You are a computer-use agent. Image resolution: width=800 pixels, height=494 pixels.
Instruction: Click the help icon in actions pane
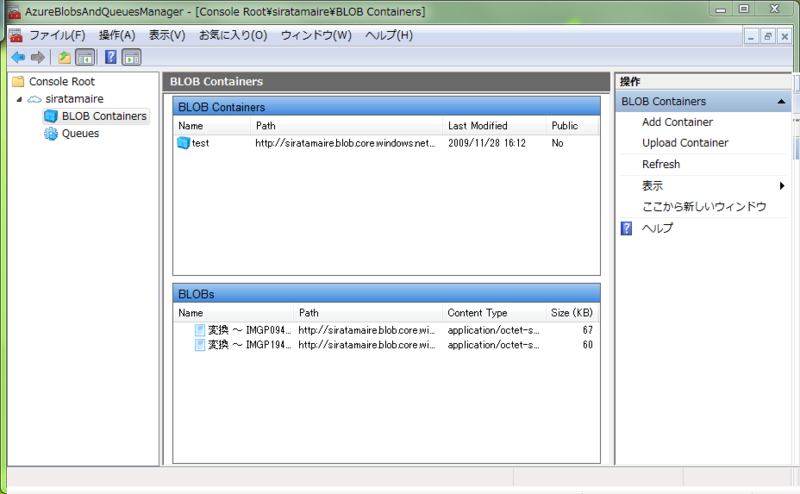[x=627, y=228]
